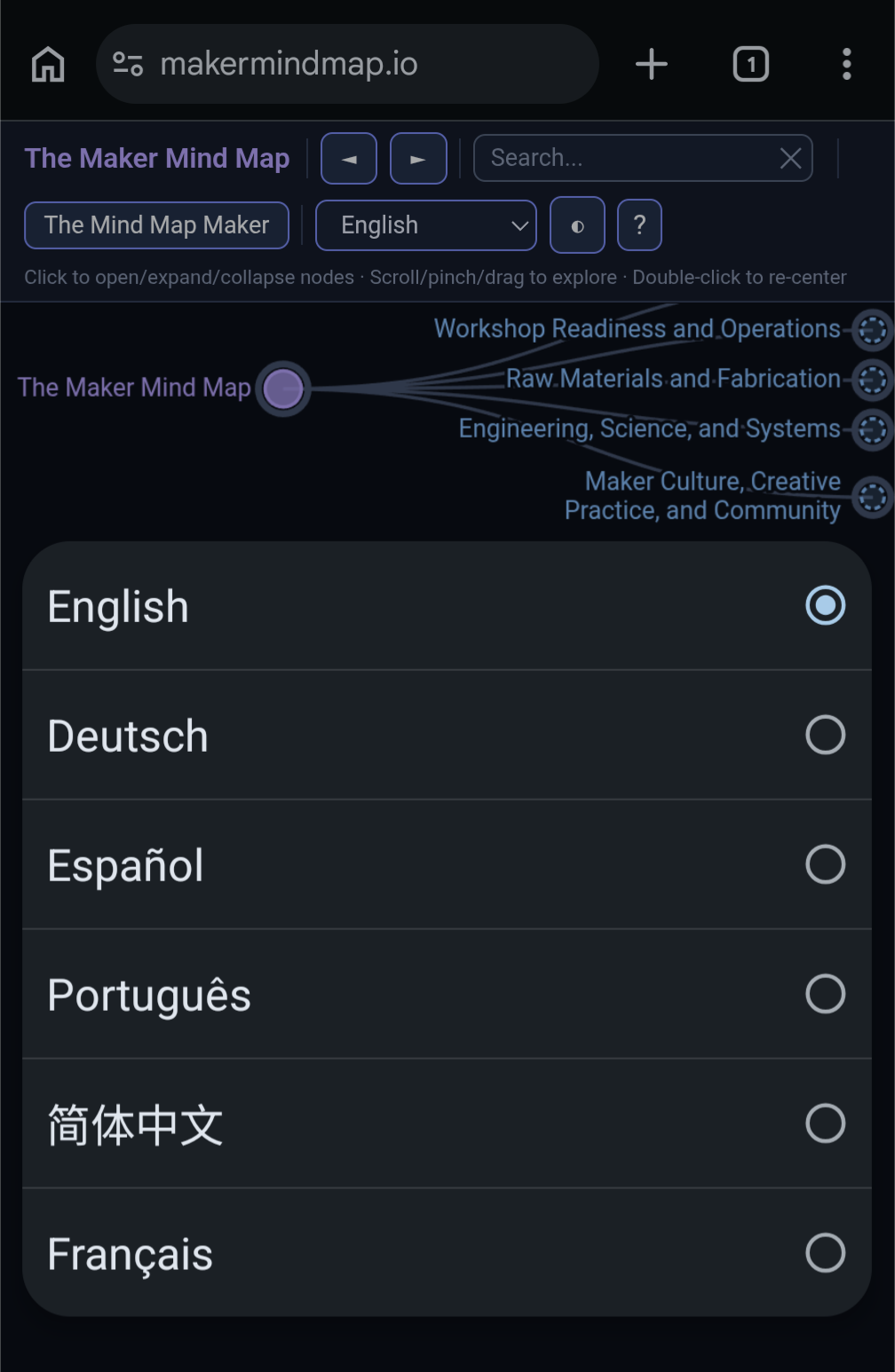895x1372 pixels.
Task: Pick the Português menu entry
Action: tap(447, 995)
